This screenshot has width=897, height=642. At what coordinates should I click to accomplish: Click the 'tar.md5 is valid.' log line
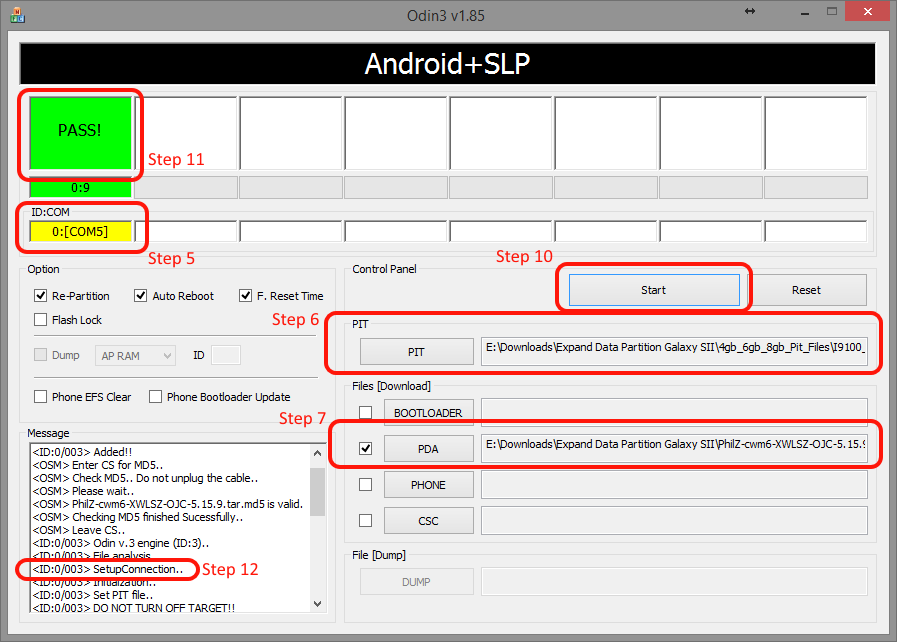(168, 504)
